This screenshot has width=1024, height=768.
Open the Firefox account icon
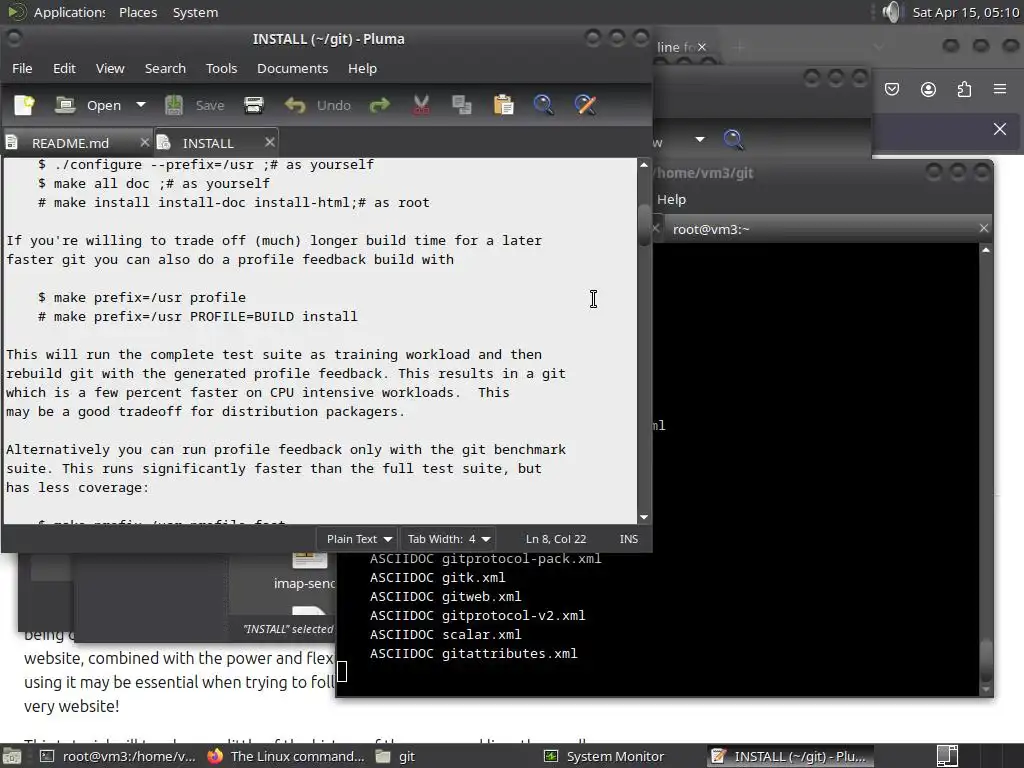point(928,89)
